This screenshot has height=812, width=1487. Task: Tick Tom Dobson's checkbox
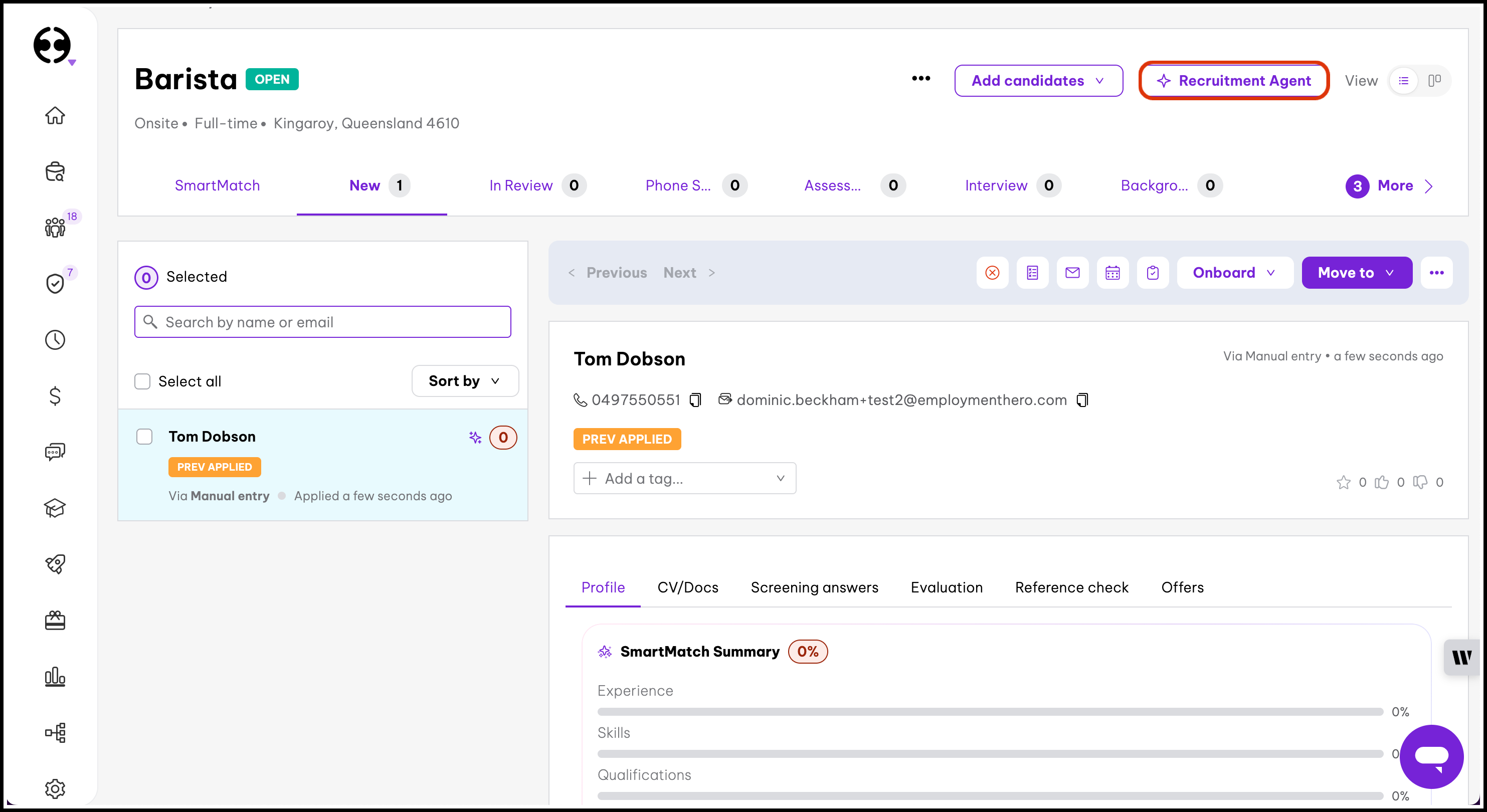144,437
